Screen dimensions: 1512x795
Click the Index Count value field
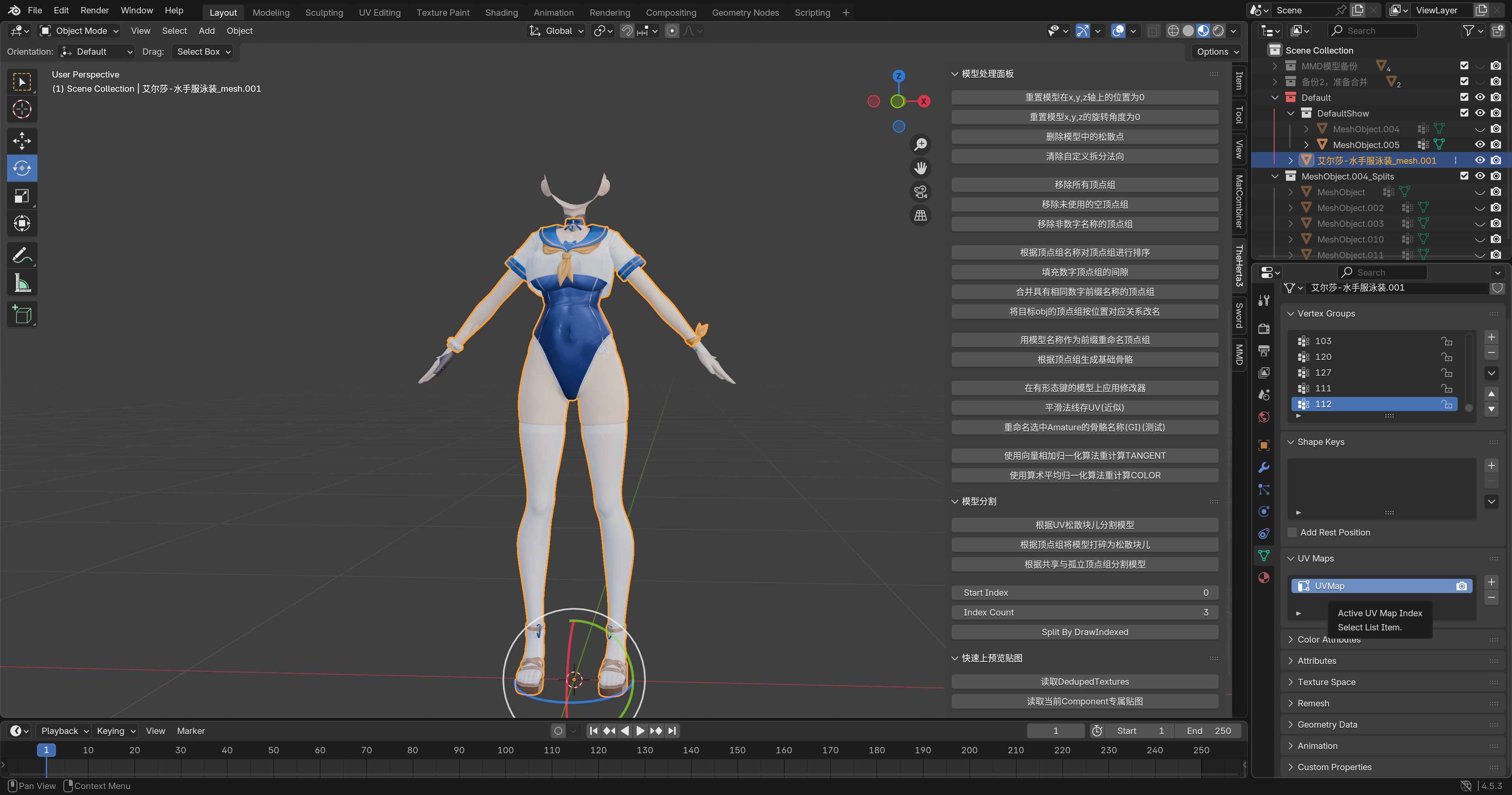pos(1084,612)
